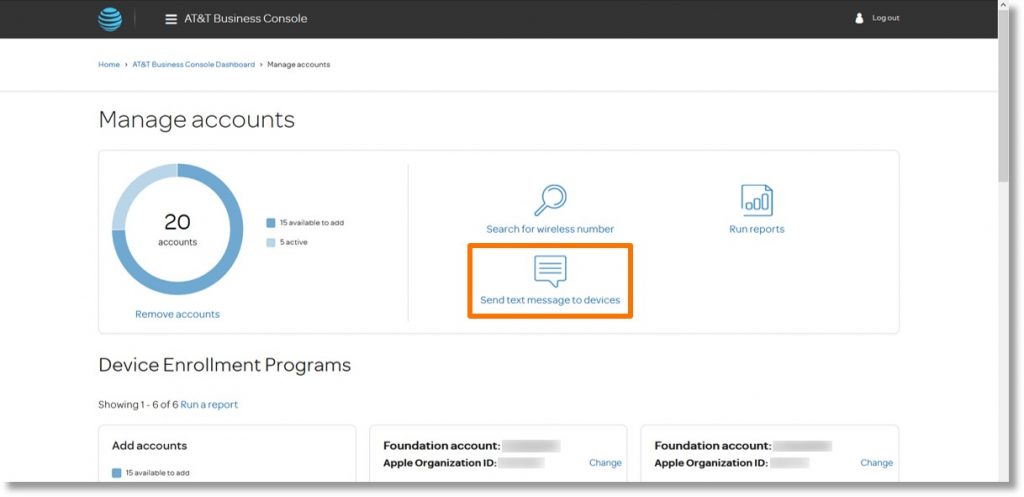This screenshot has width=1024, height=497.
Task: Click the AT&T globe logo
Action: tap(110, 19)
